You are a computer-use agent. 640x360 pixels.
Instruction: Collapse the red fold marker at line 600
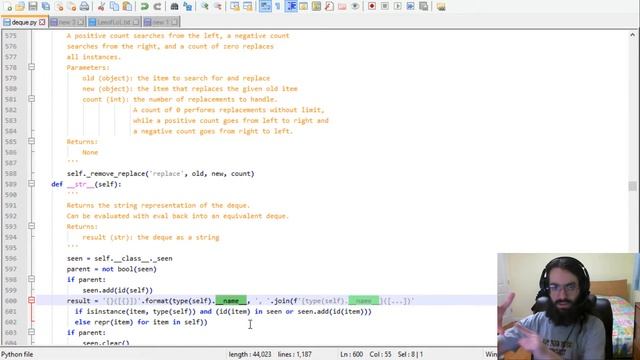[31, 300]
